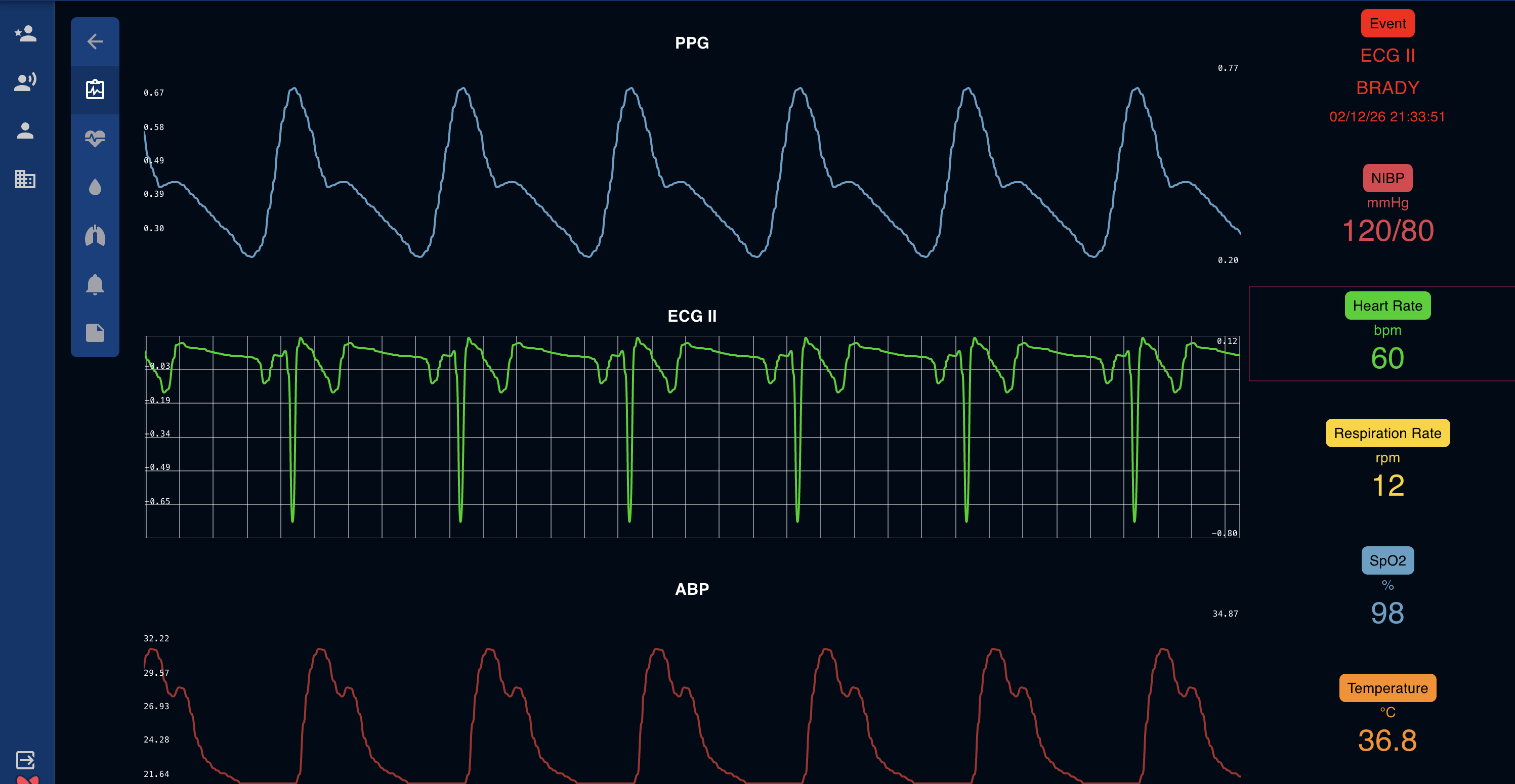Screen dimensions: 1515x784
Task: Select the NIBP label
Action: coord(1387,178)
